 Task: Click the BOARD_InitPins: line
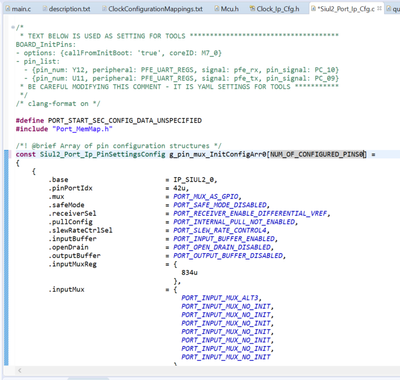(46, 44)
